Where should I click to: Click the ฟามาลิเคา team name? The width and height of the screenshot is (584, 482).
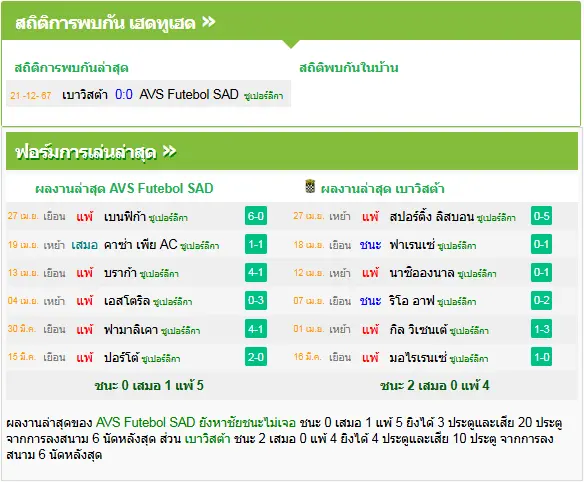coord(131,329)
